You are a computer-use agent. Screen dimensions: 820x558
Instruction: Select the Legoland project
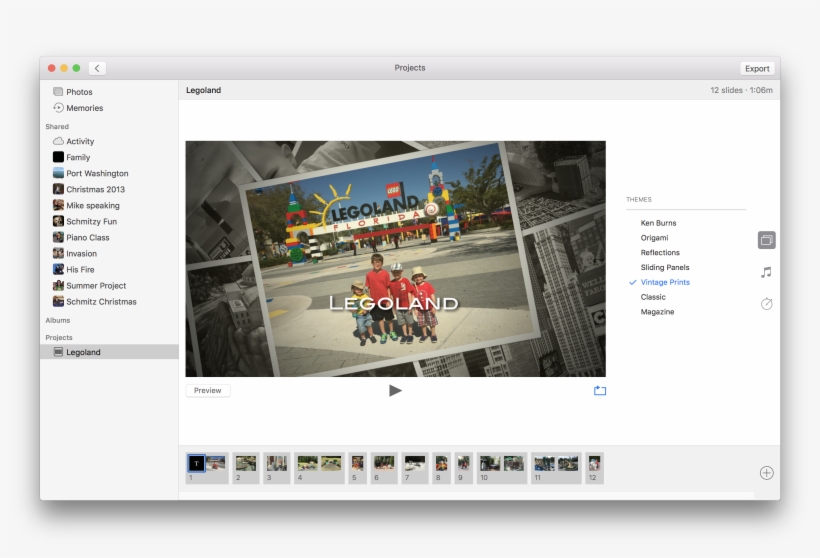click(x=109, y=352)
